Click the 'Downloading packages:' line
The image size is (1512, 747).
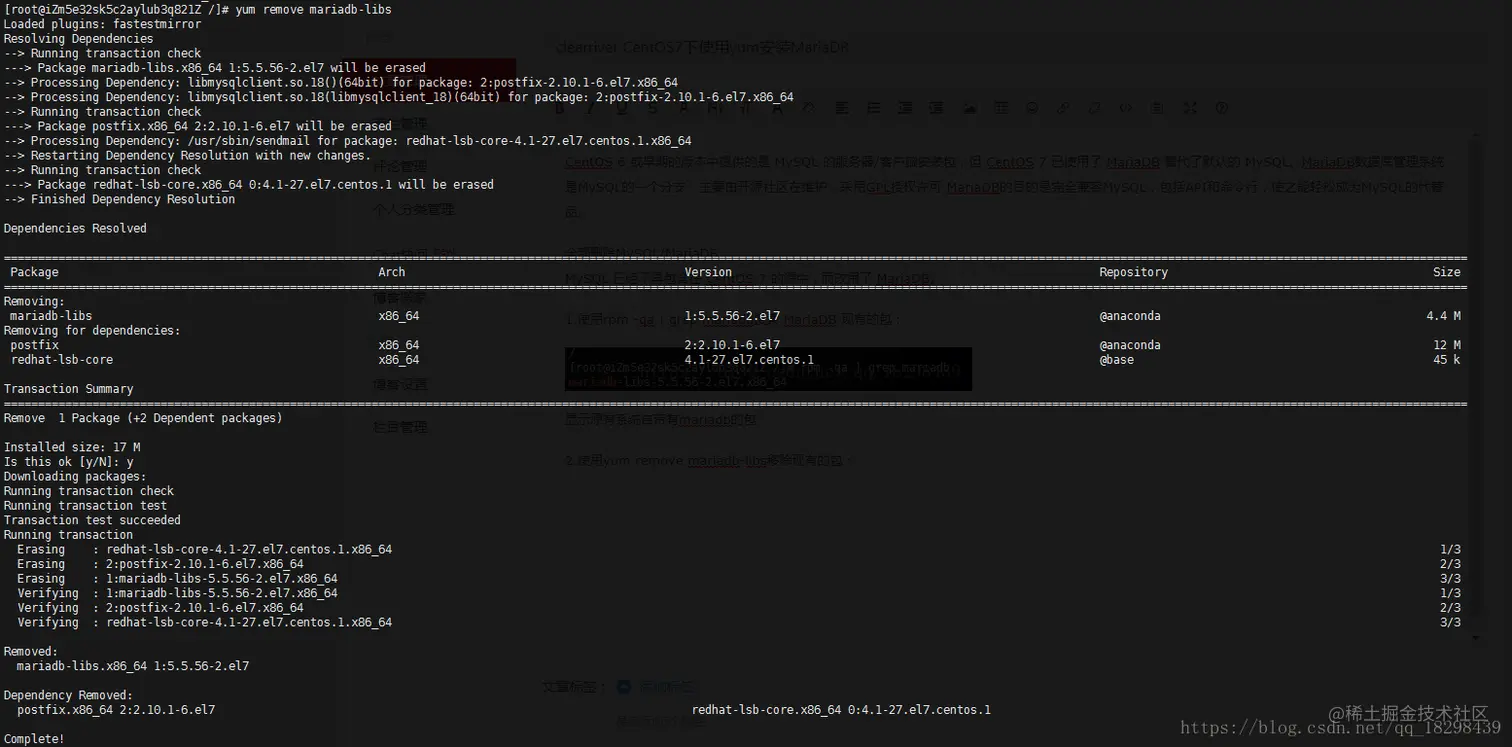(x=75, y=476)
